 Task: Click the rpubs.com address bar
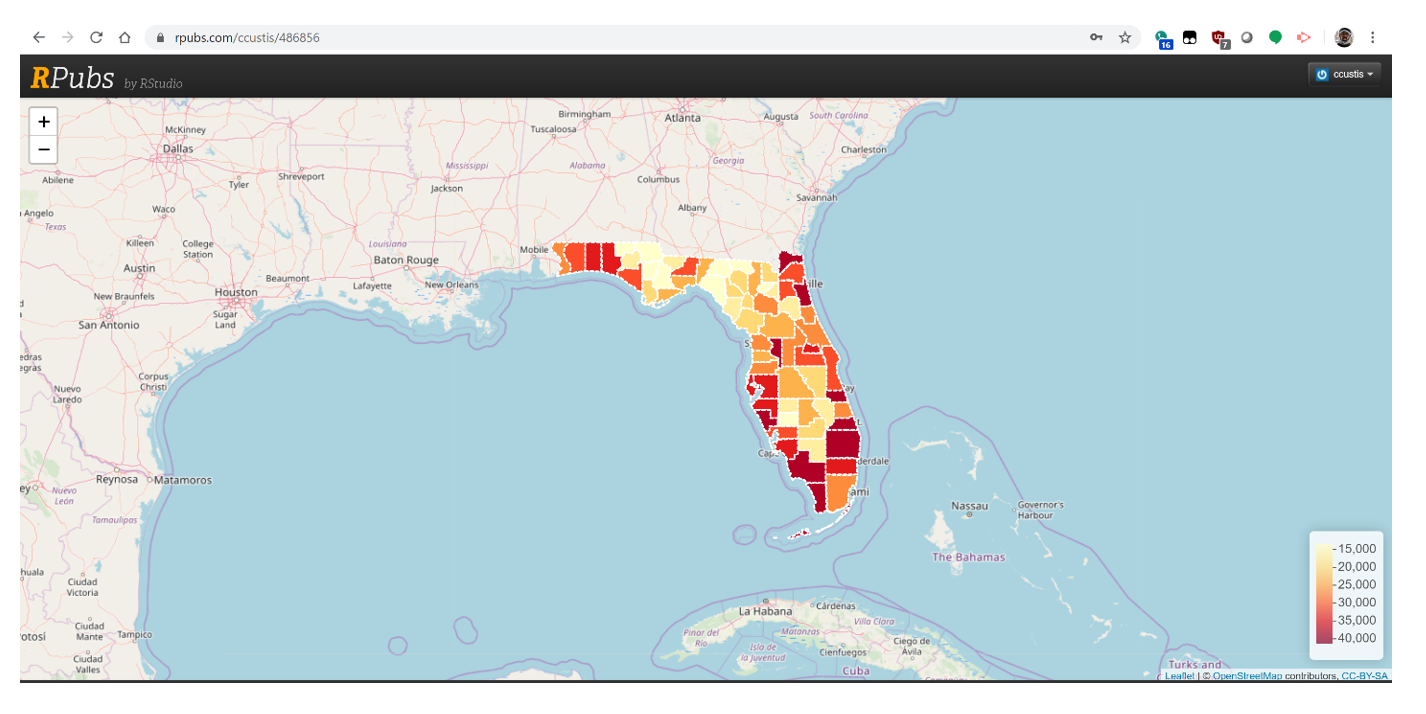click(x=620, y=37)
